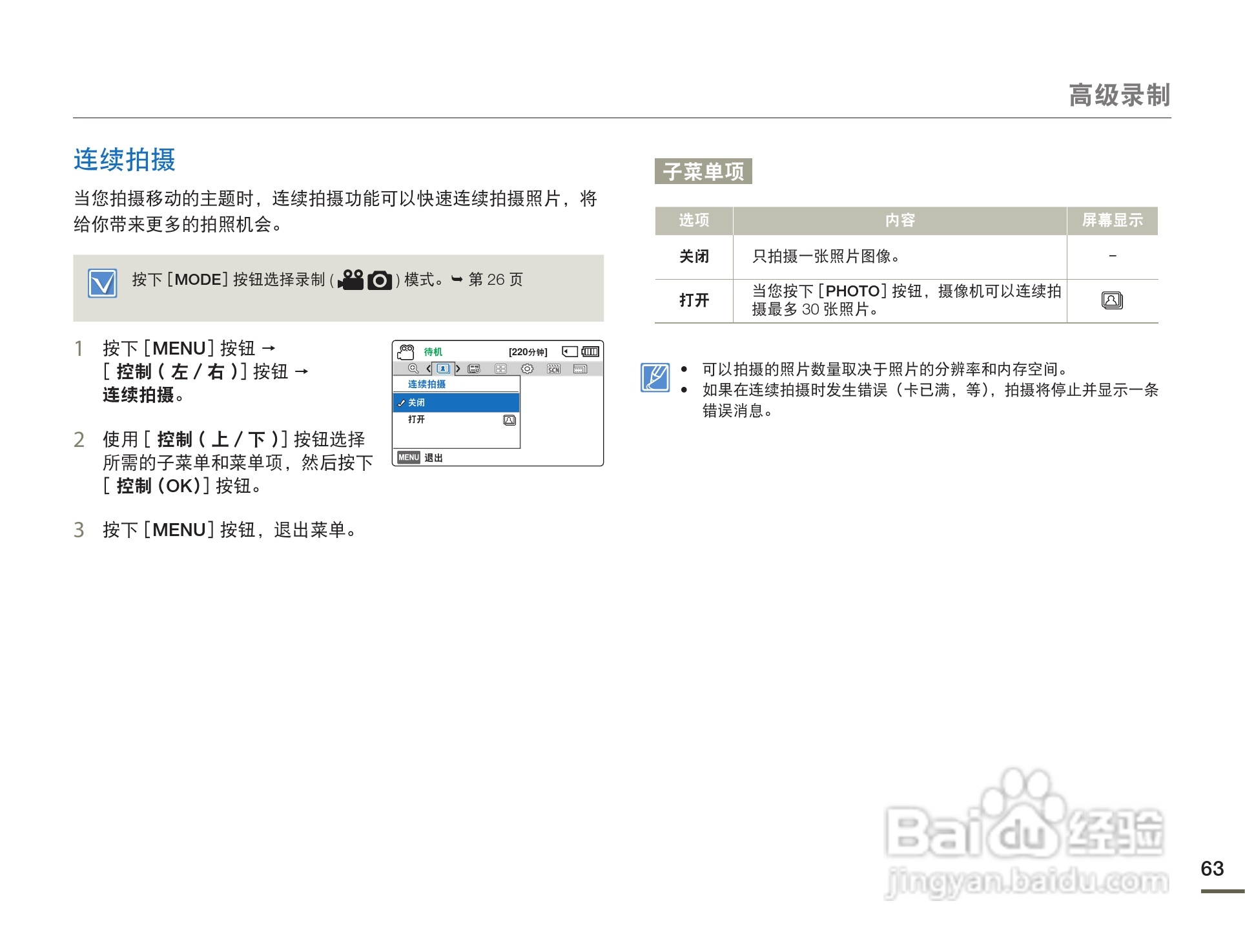
Task: Expand menu items with the right arrow chevron
Action: (458, 369)
